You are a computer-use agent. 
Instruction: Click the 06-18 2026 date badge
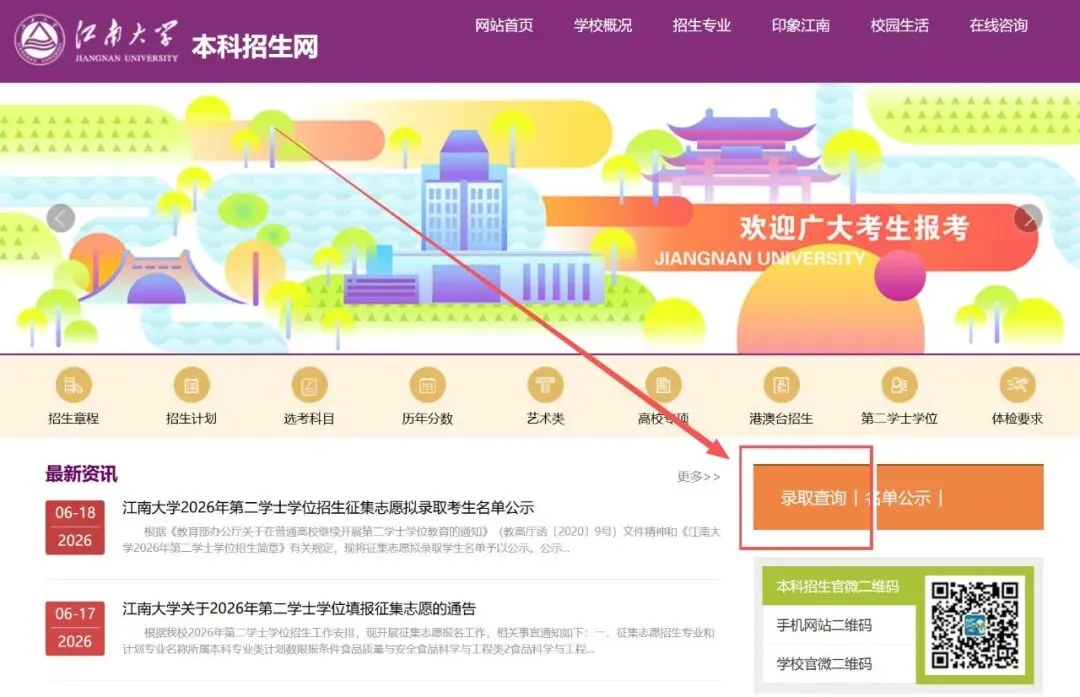(x=75, y=527)
